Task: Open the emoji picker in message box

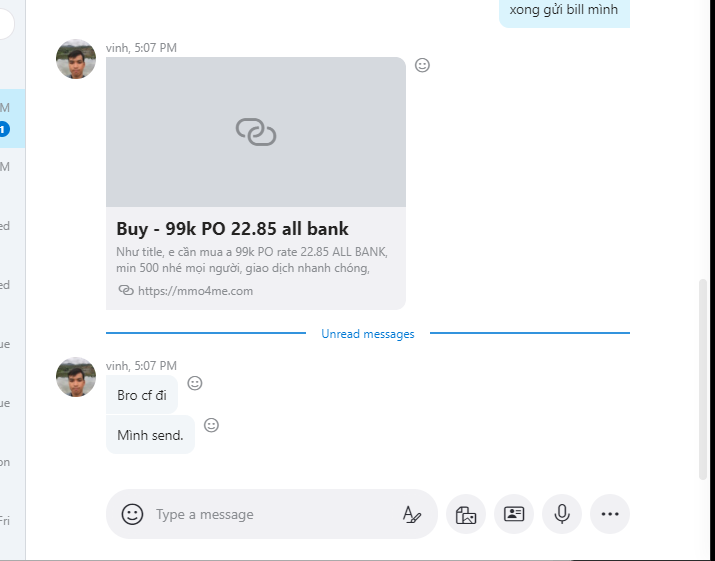Action: pyautogui.click(x=132, y=514)
